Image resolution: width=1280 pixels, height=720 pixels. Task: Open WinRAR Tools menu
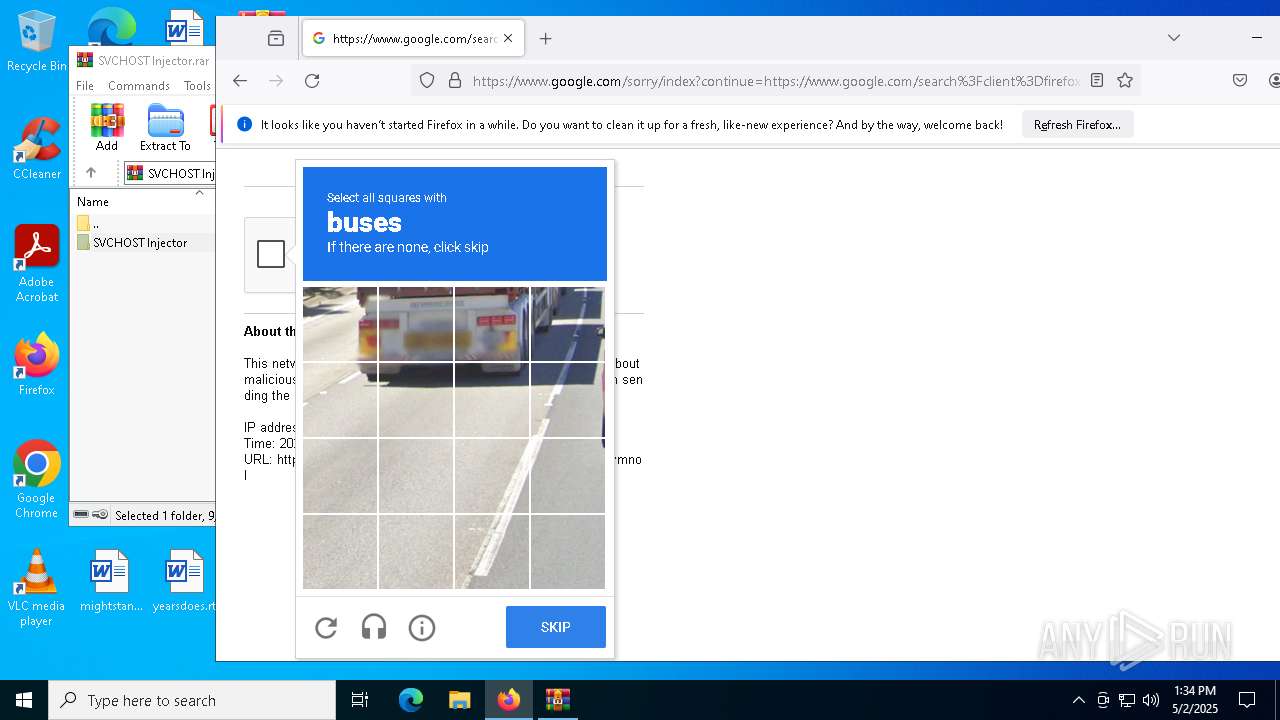[x=197, y=86]
